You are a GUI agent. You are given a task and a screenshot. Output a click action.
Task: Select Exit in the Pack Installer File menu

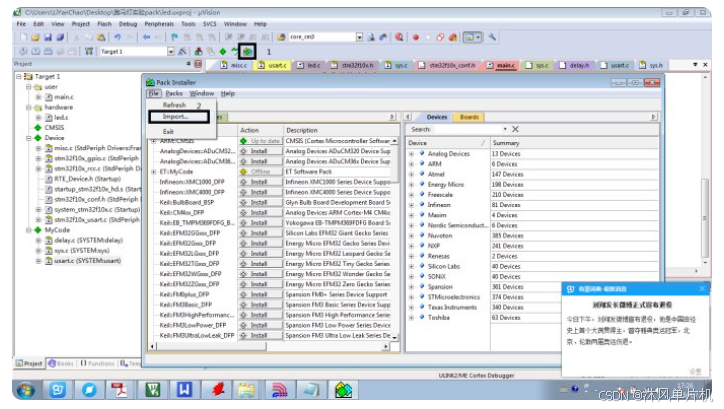click(168, 132)
